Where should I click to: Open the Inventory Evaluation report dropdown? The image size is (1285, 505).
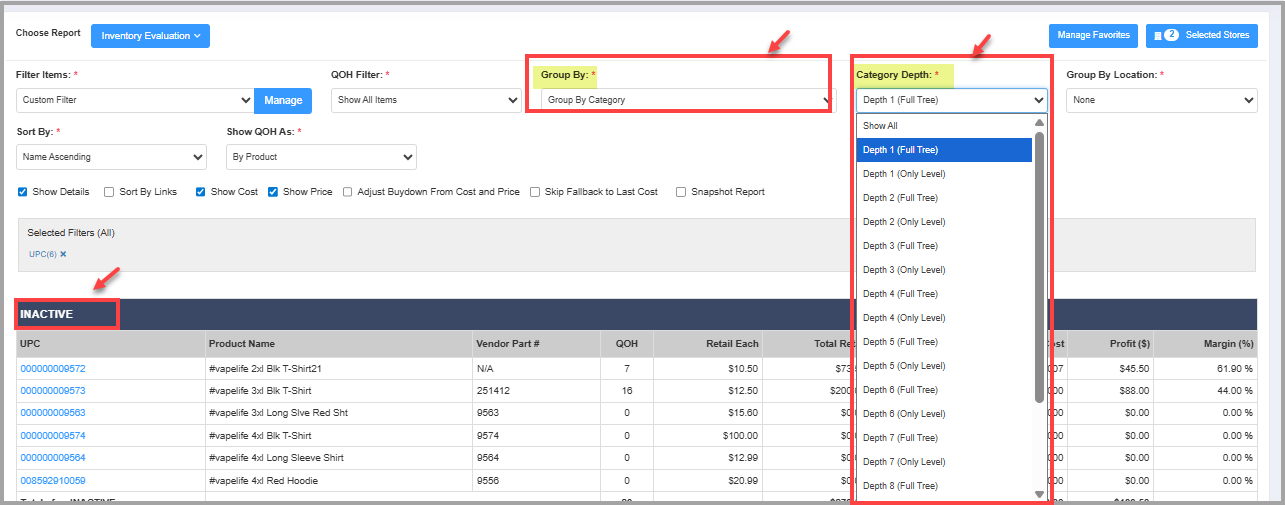tap(150, 36)
